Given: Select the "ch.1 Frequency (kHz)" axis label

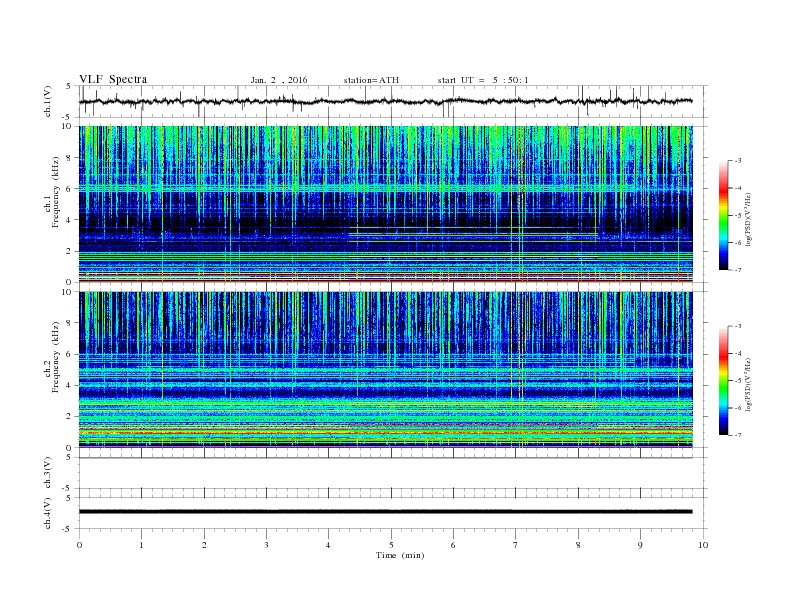Looking at the screenshot, I should click(51, 192).
